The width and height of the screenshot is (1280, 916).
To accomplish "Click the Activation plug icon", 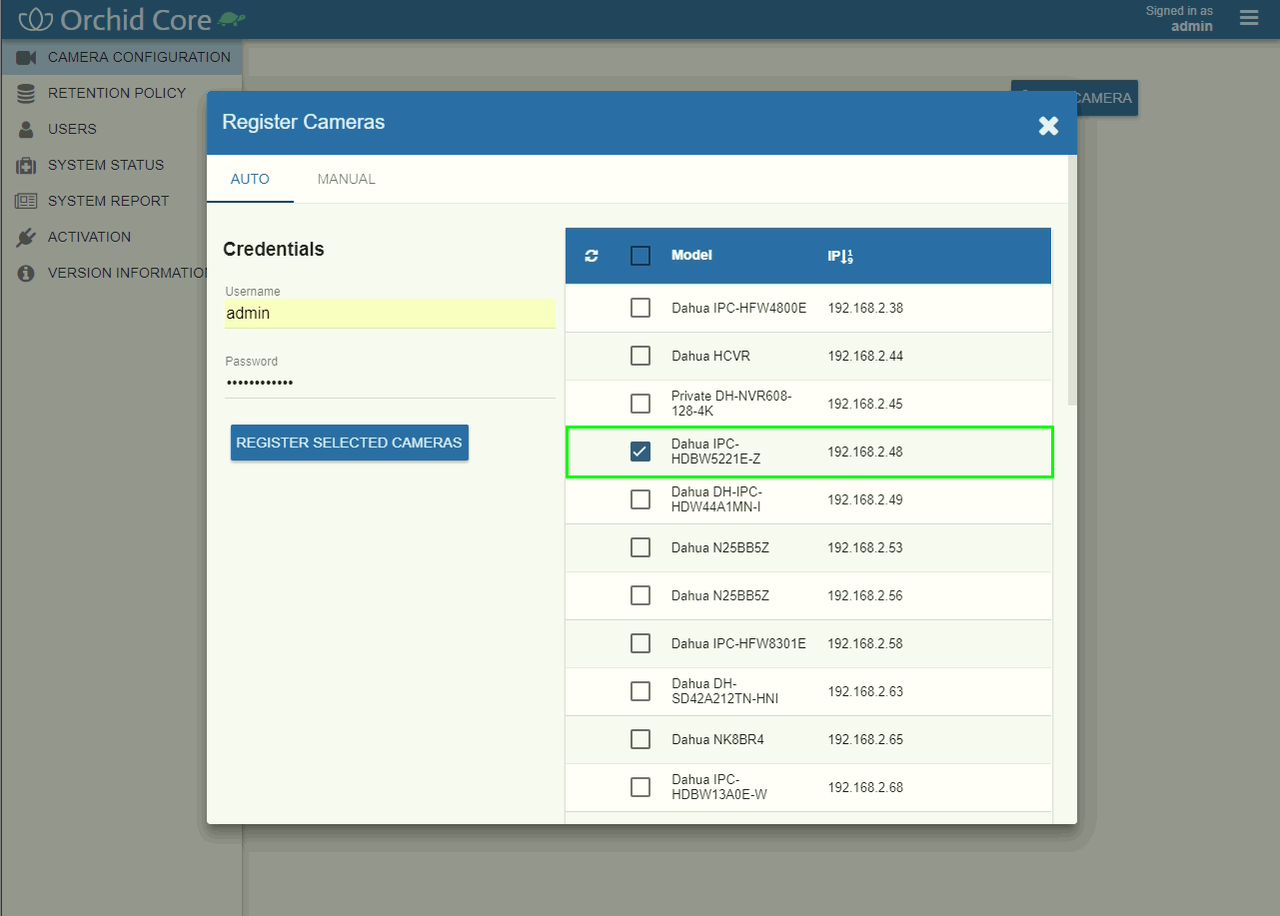I will (26, 237).
